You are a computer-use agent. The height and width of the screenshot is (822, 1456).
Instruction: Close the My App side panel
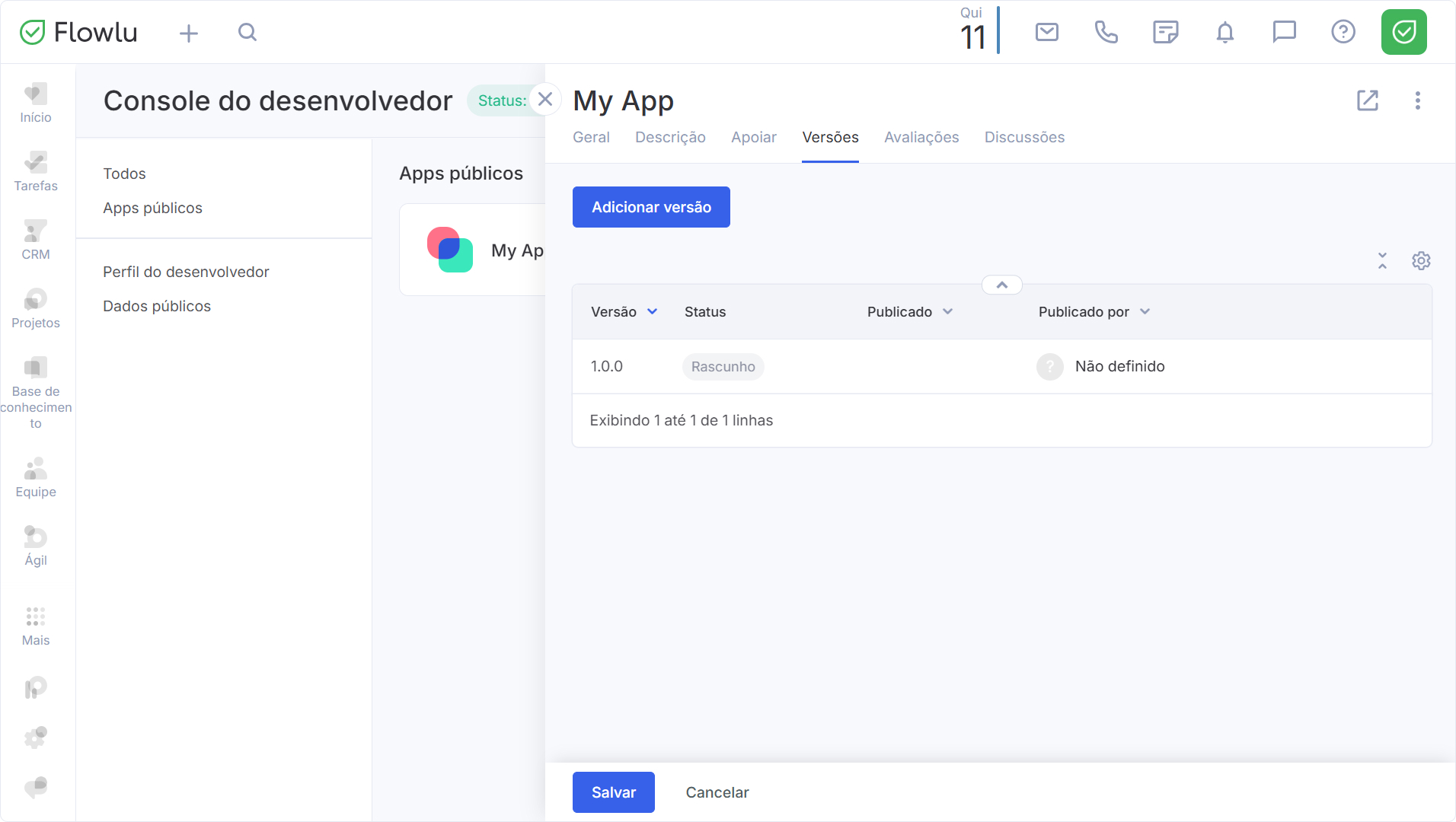point(545,100)
